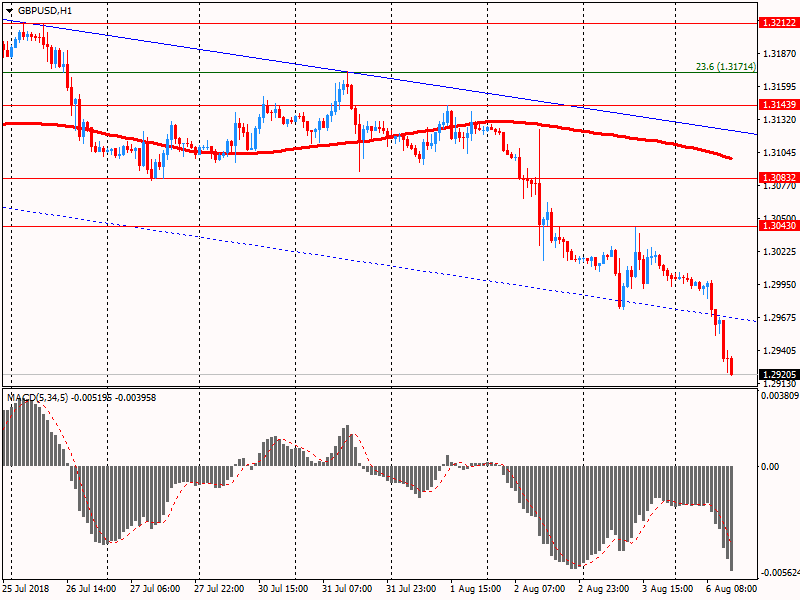This screenshot has height=600, width=800.
Task: Select the green 23.6 Fibonacci horizontal line
Action: tap(400, 72)
